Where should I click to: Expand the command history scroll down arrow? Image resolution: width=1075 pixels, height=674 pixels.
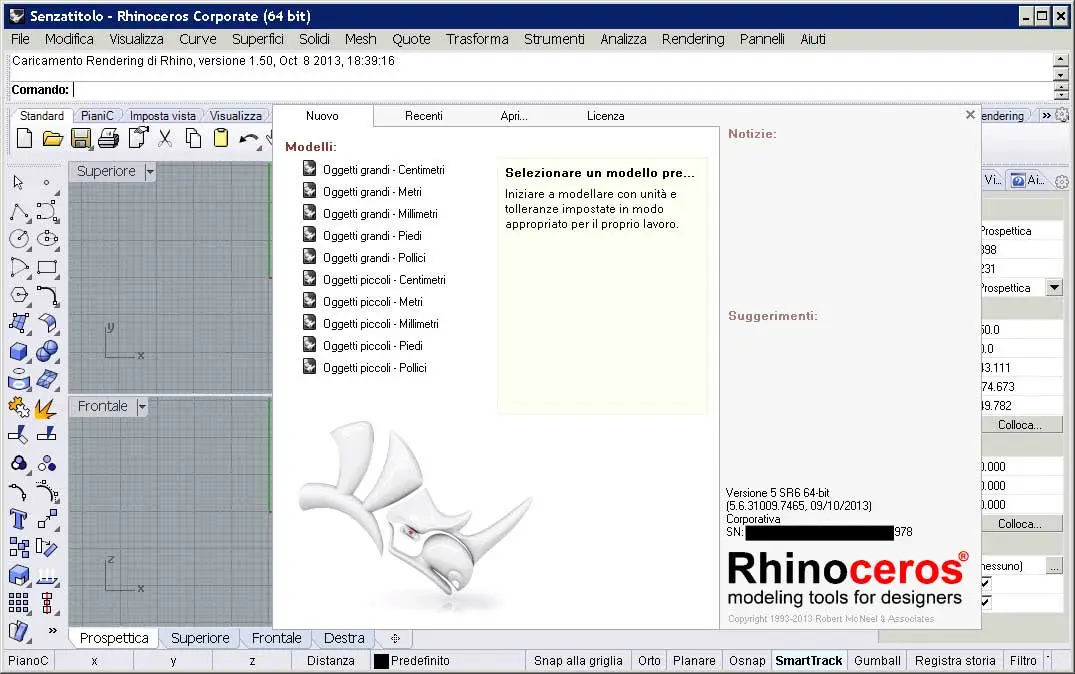tap(1061, 75)
